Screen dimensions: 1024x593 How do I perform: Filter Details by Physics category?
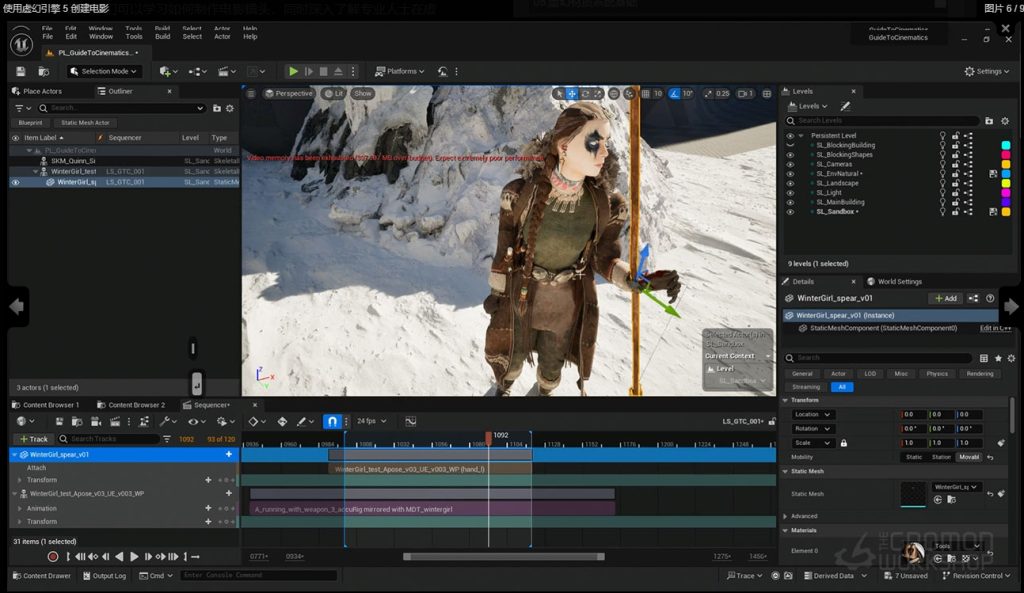pyautogui.click(x=937, y=374)
